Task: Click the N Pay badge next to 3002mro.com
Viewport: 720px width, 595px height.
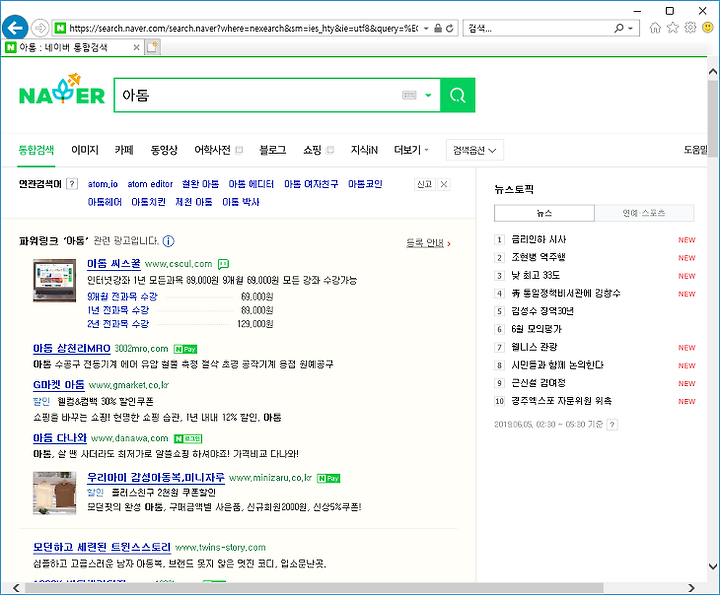Action: pos(186,349)
